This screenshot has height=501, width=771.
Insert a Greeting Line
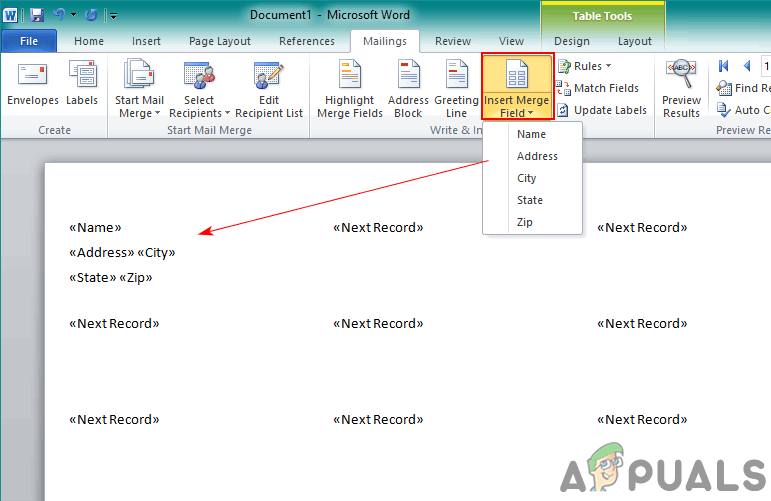(456, 88)
